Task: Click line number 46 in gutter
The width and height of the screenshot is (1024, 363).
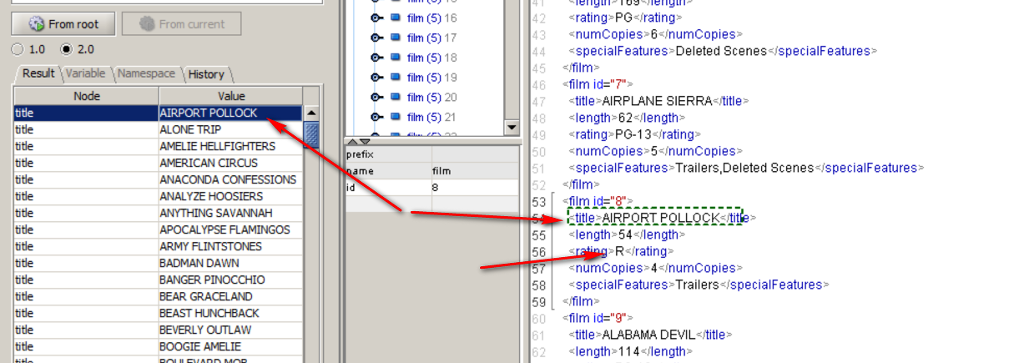Action: [539, 84]
